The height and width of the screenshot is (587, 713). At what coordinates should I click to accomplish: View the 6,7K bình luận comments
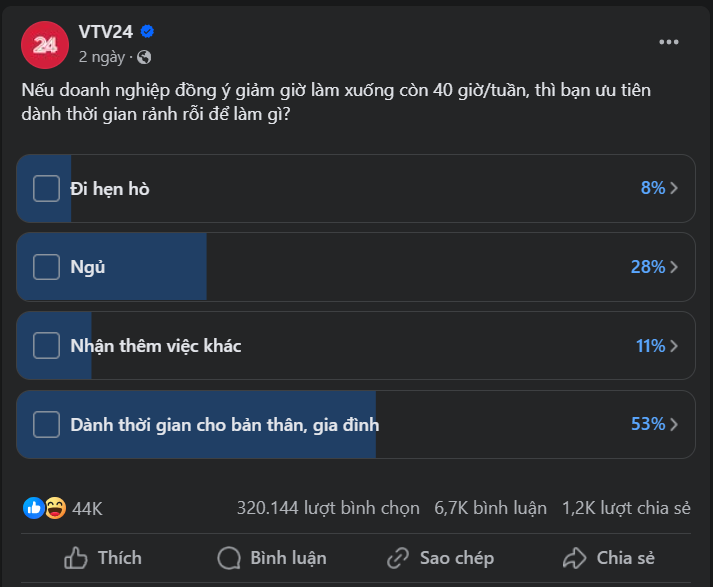tap(490, 508)
